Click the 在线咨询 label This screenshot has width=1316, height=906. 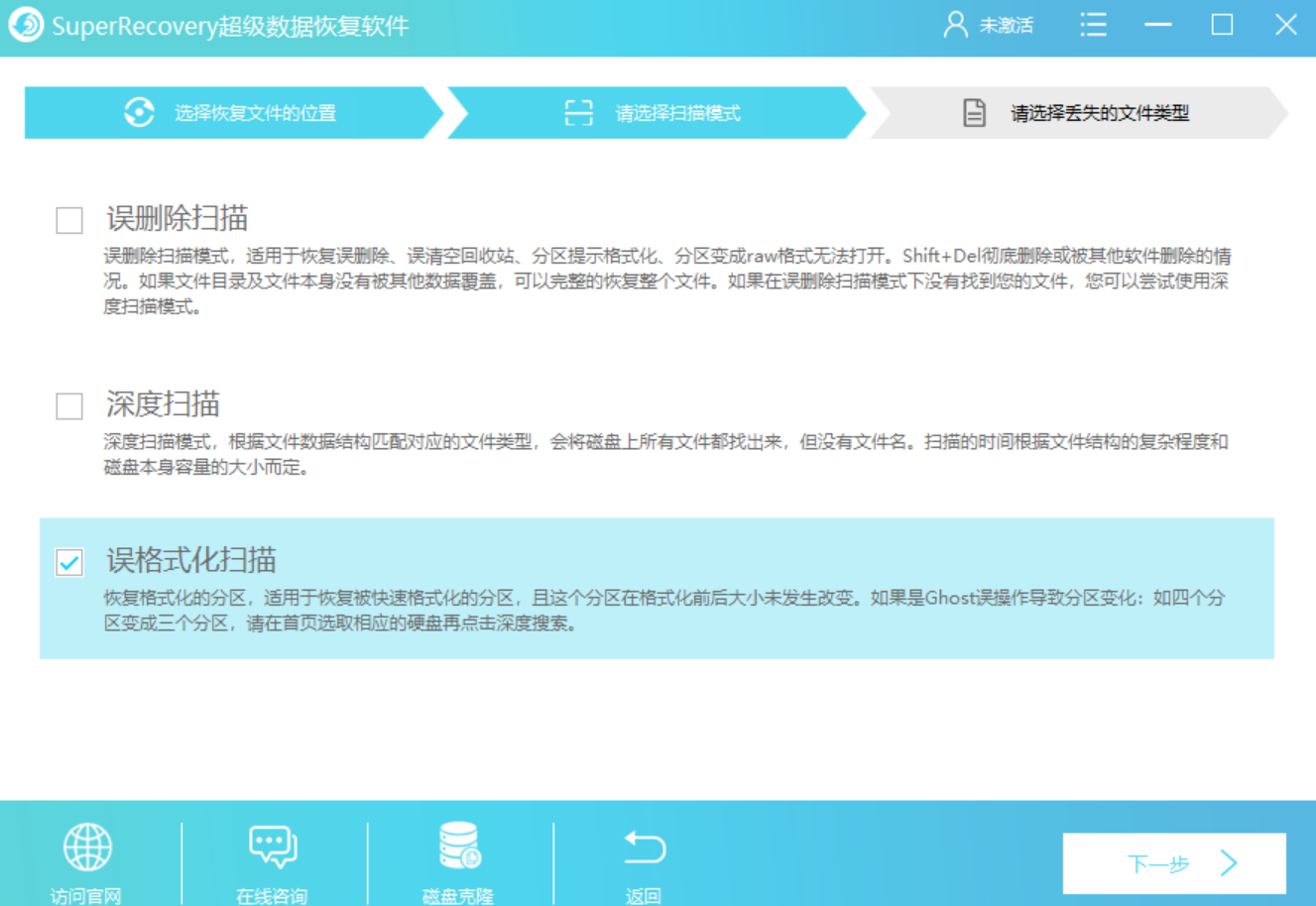tap(272, 896)
